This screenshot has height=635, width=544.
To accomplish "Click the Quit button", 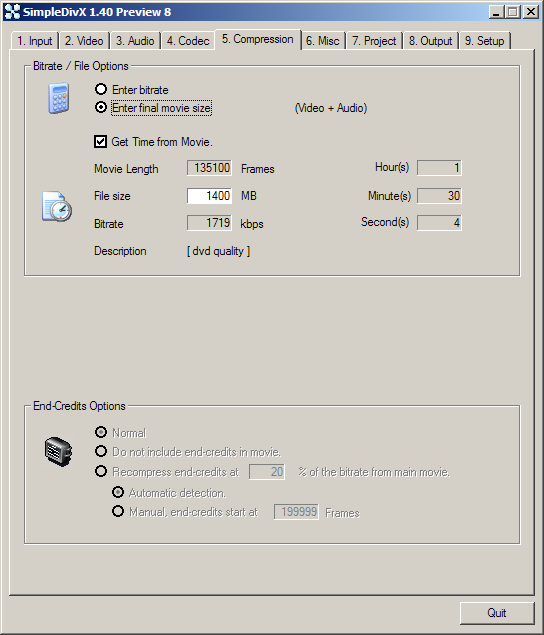I will [x=497, y=613].
